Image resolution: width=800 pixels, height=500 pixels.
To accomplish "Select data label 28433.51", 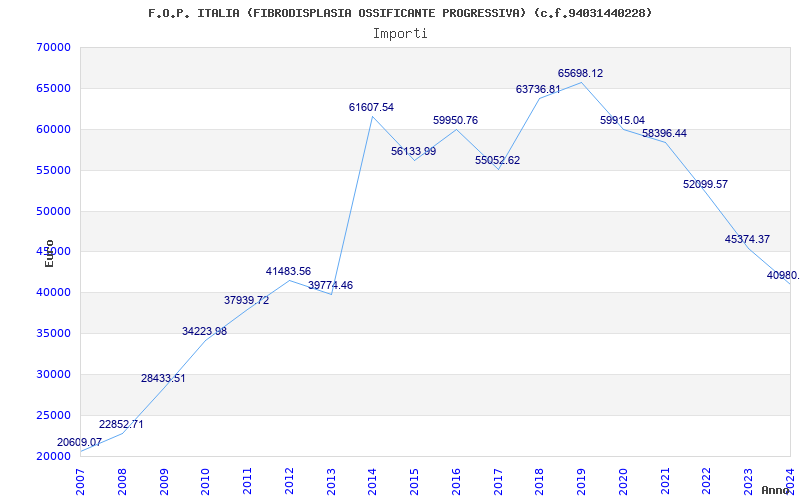I will (163, 378).
